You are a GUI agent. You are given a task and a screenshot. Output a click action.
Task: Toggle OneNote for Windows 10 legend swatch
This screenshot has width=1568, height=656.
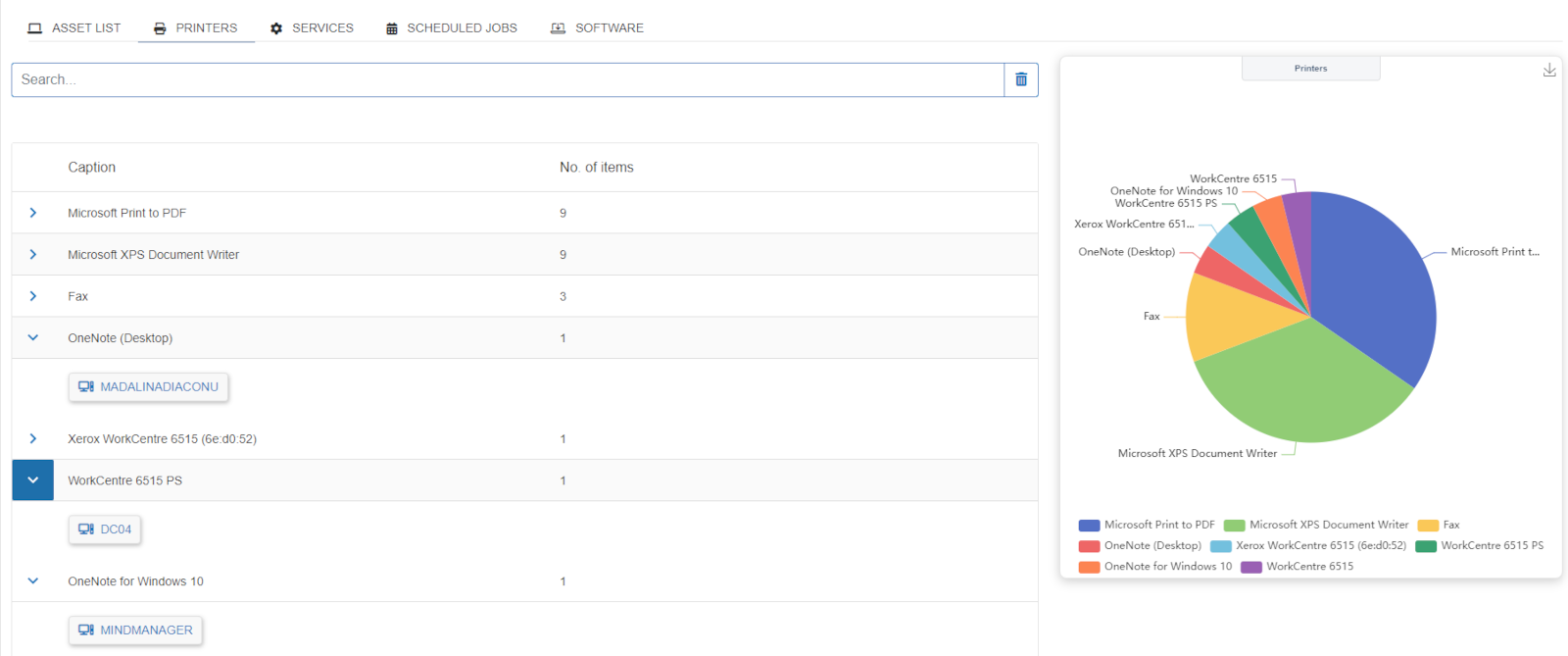[x=1089, y=567]
